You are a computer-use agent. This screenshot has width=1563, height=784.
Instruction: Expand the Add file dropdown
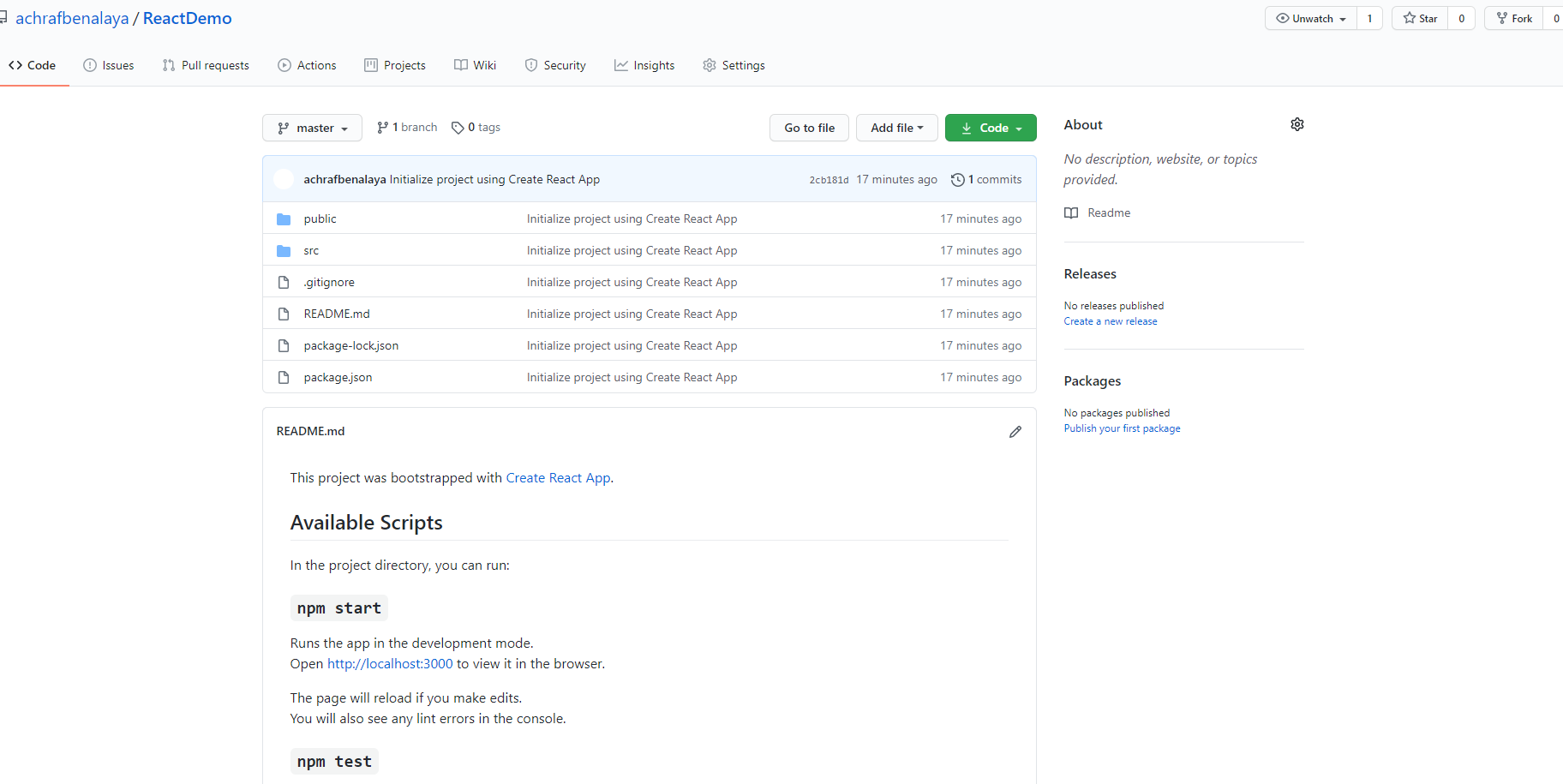[x=896, y=127]
